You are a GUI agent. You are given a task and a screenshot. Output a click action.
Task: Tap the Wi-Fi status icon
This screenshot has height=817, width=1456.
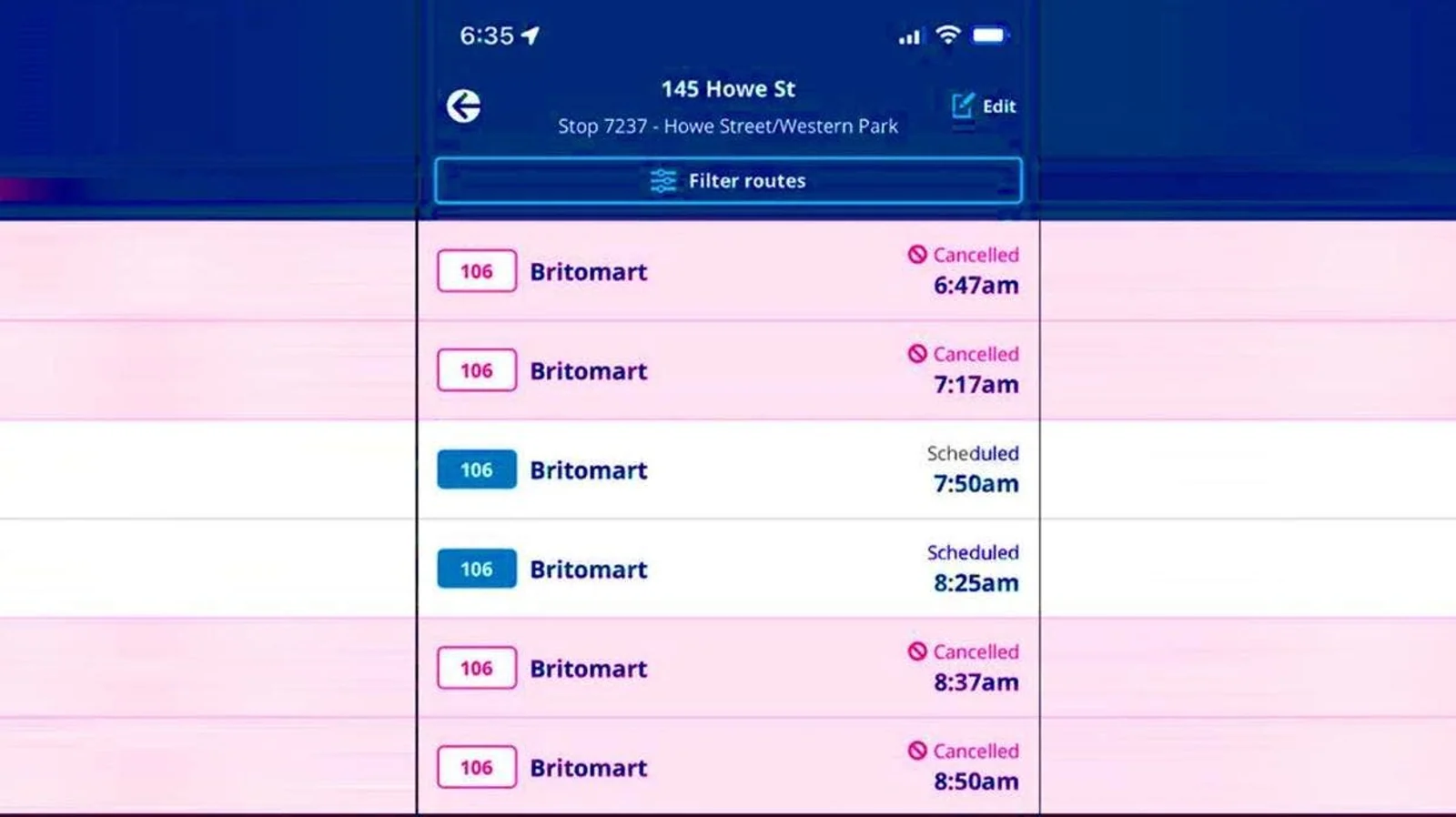tap(948, 35)
